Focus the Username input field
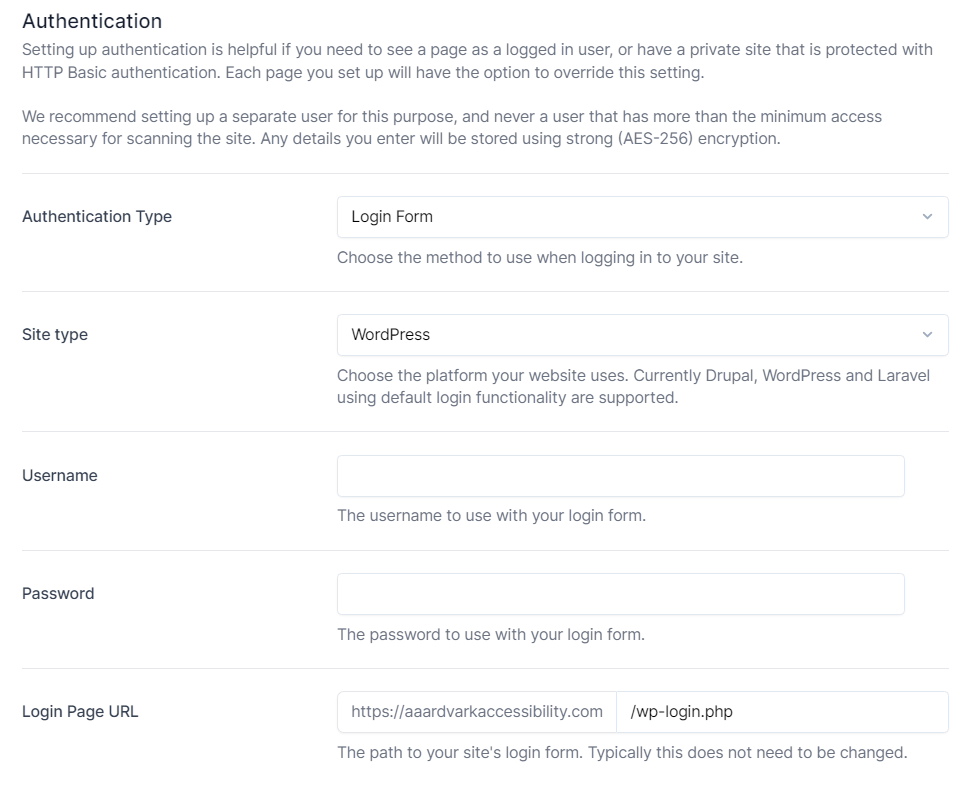 [x=620, y=476]
